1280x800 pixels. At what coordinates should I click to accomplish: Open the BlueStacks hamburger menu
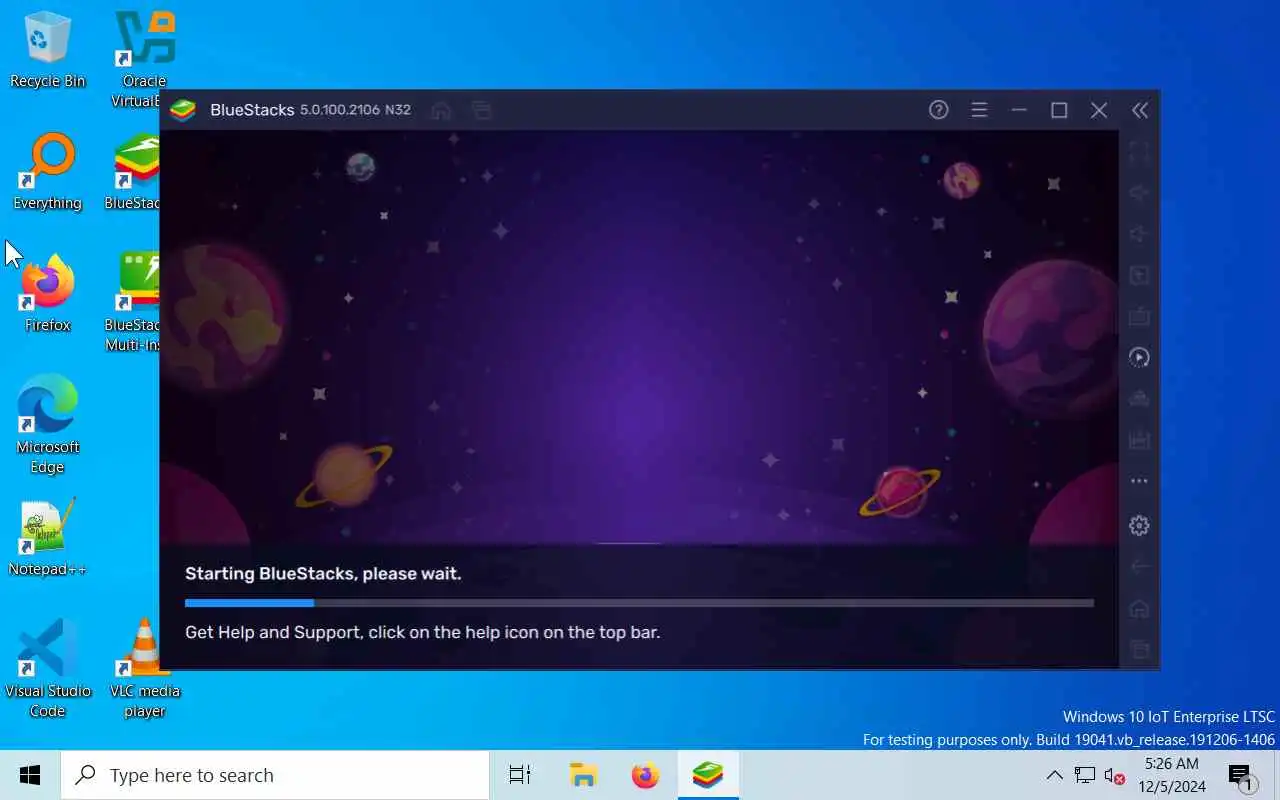pos(979,110)
